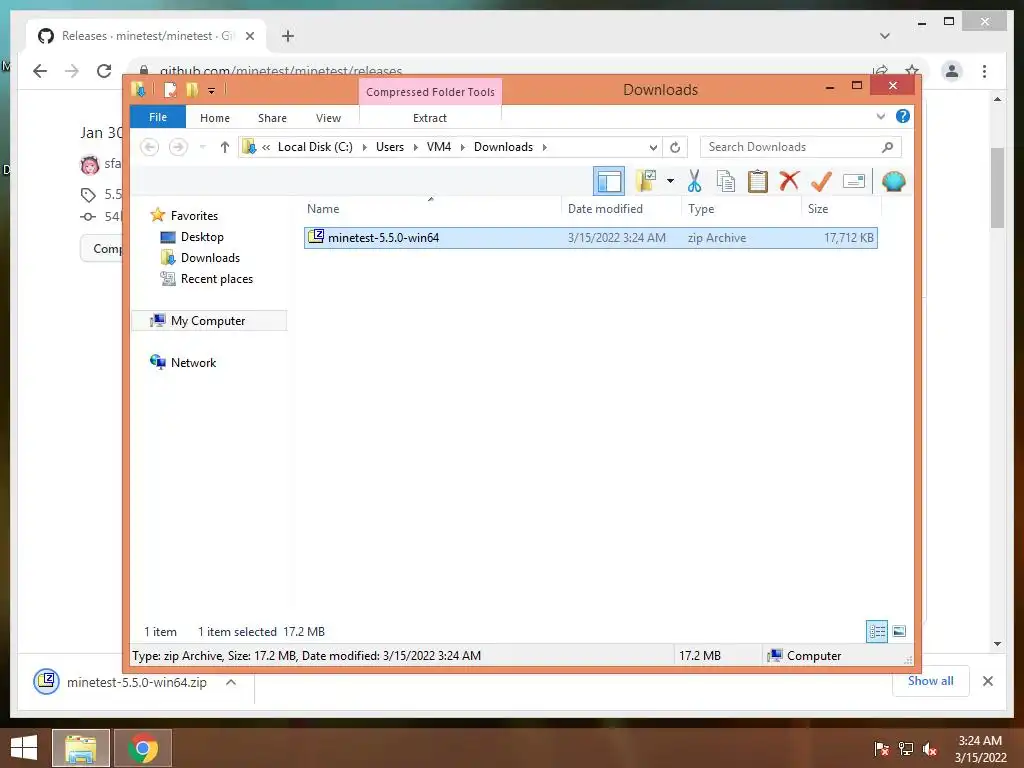Close the Chrome downloads bar

click(987, 681)
